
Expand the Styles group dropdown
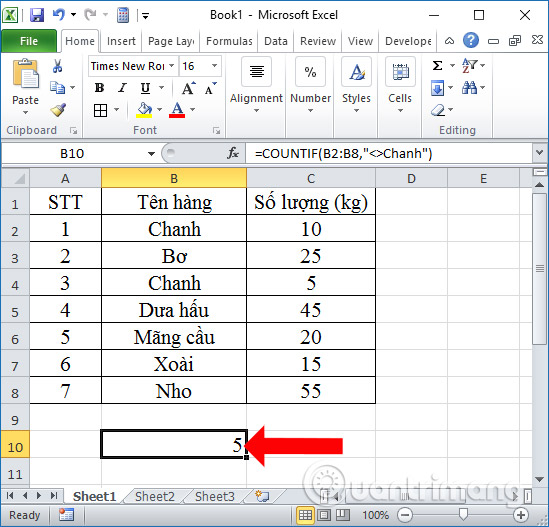pyautogui.click(x=356, y=111)
